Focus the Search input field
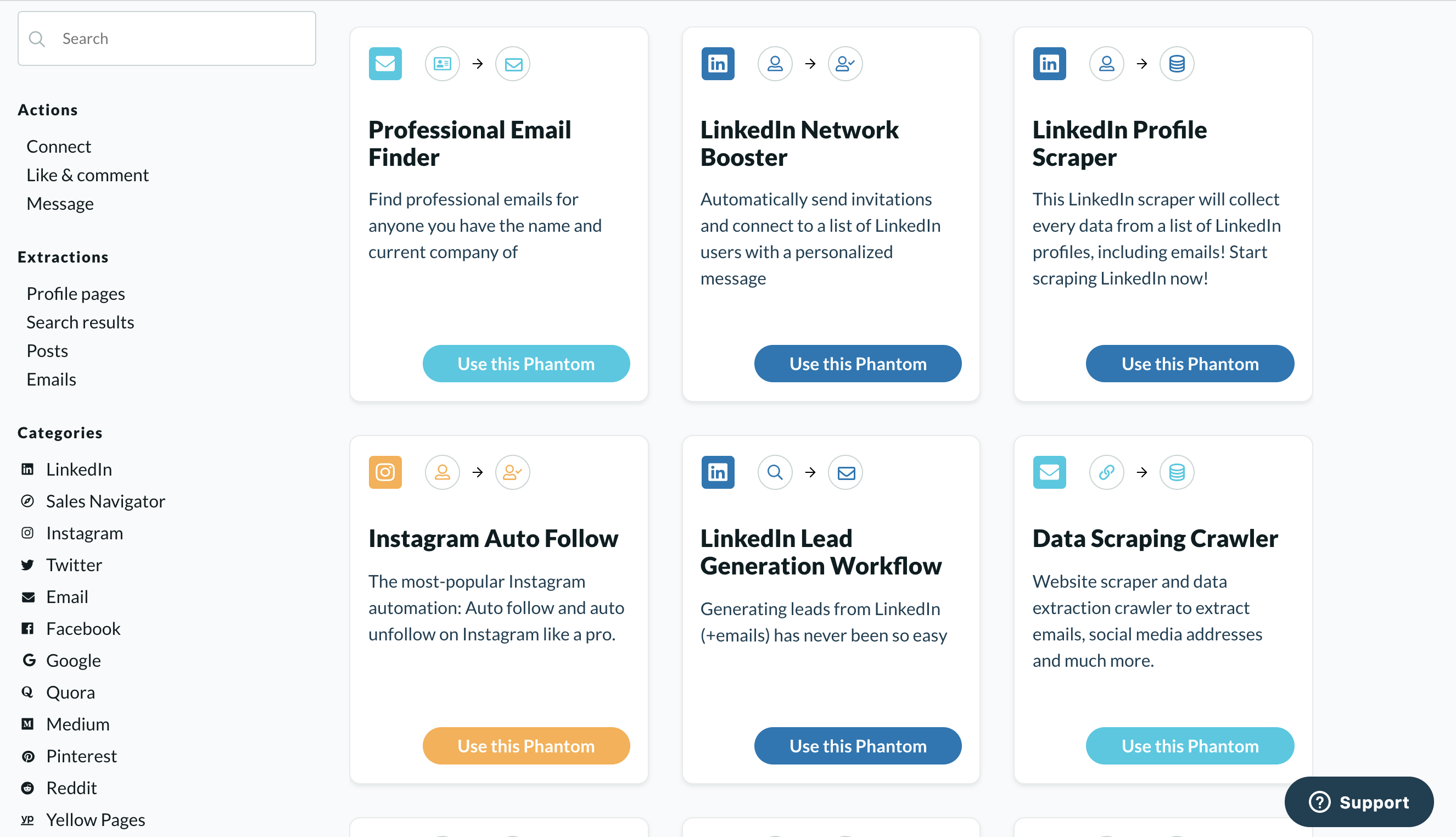This screenshot has width=1456, height=837. [x=167, y=38]
